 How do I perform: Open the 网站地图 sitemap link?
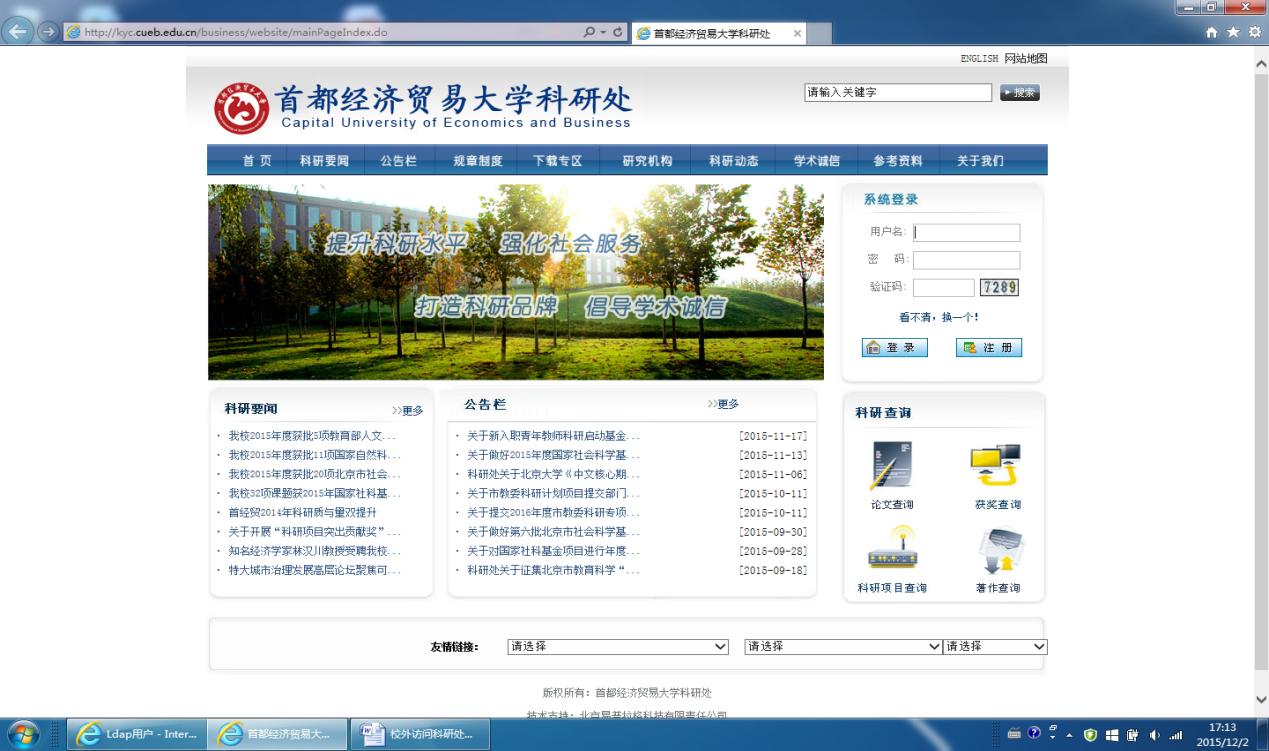click(1026, 59)
